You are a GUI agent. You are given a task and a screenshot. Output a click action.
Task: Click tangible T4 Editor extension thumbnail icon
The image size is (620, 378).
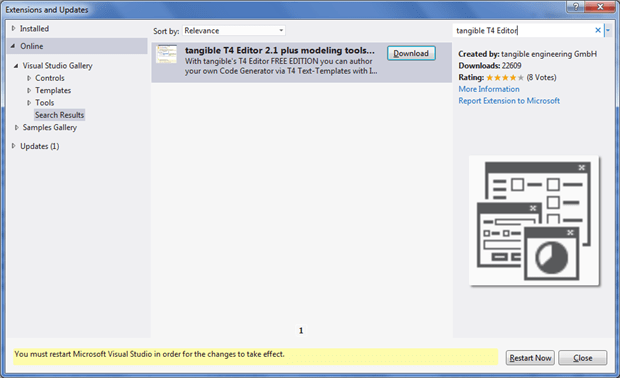(166, 54)
